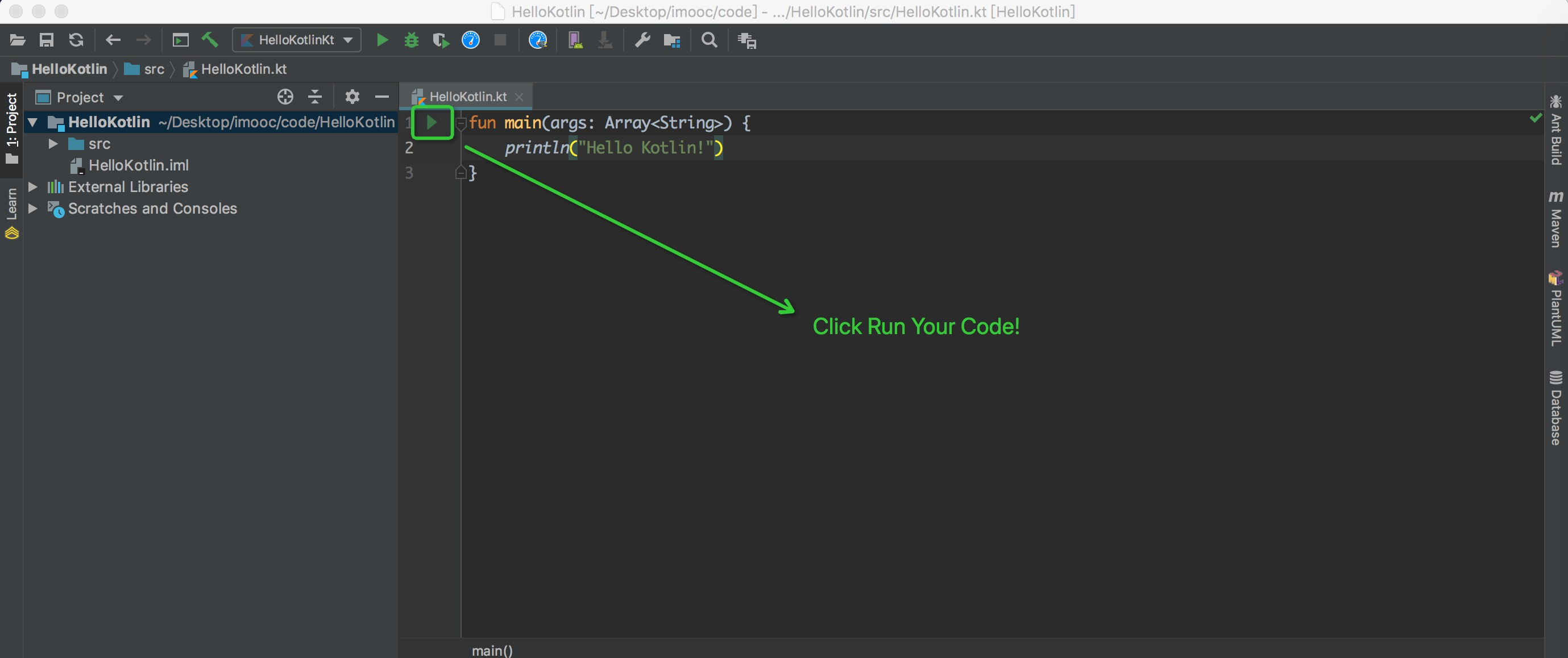
Task: Click the gutter run arrow beside main
Action: tap(432, 123)
